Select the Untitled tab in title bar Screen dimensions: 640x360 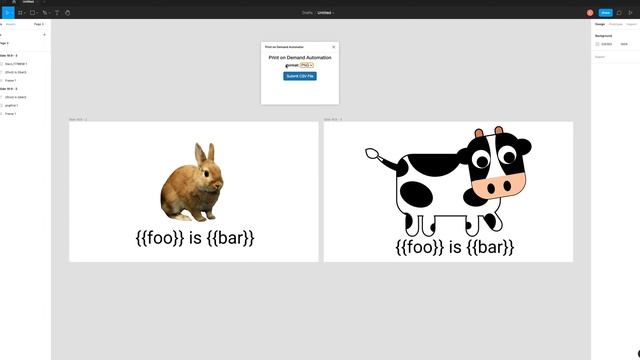pyautogui.click(x=28, y=2)
